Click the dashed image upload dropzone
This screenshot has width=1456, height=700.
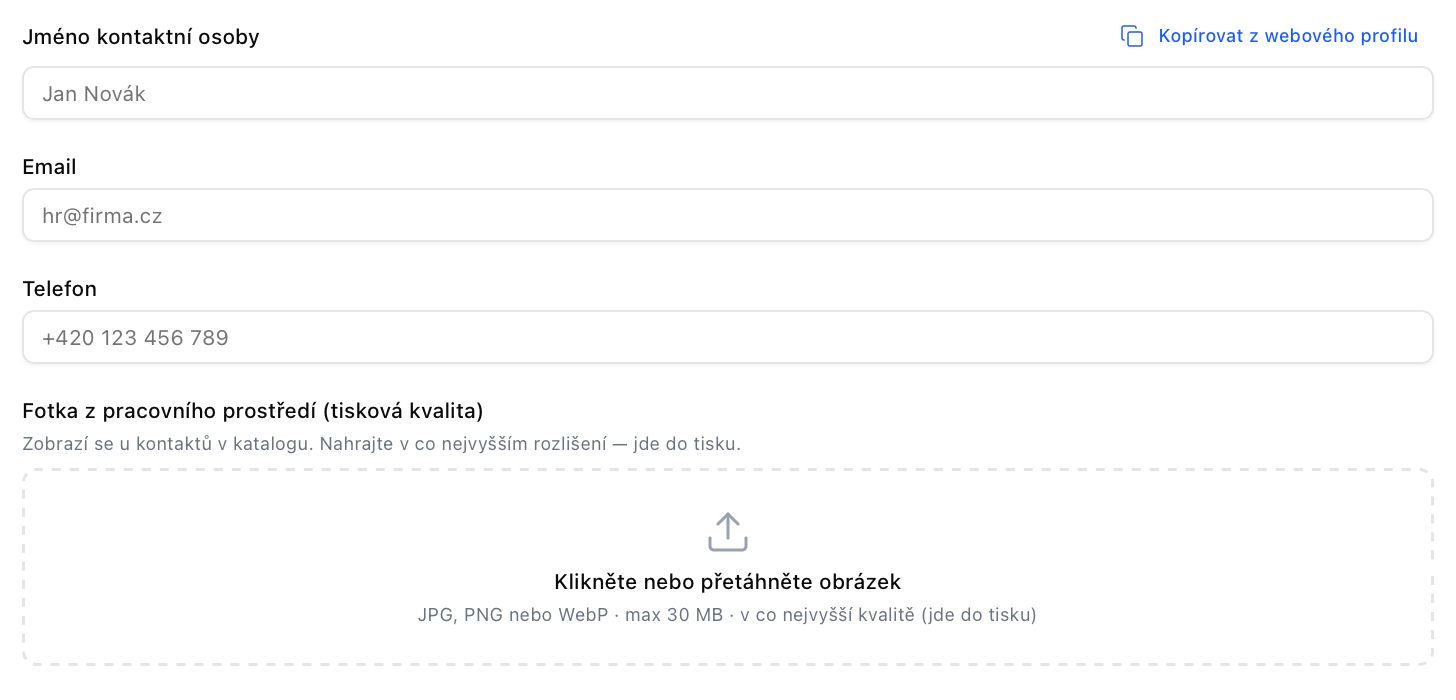728,567
